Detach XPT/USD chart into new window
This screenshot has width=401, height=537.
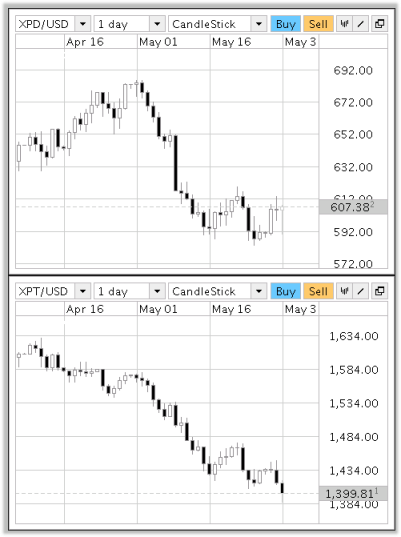pos(379,291)
